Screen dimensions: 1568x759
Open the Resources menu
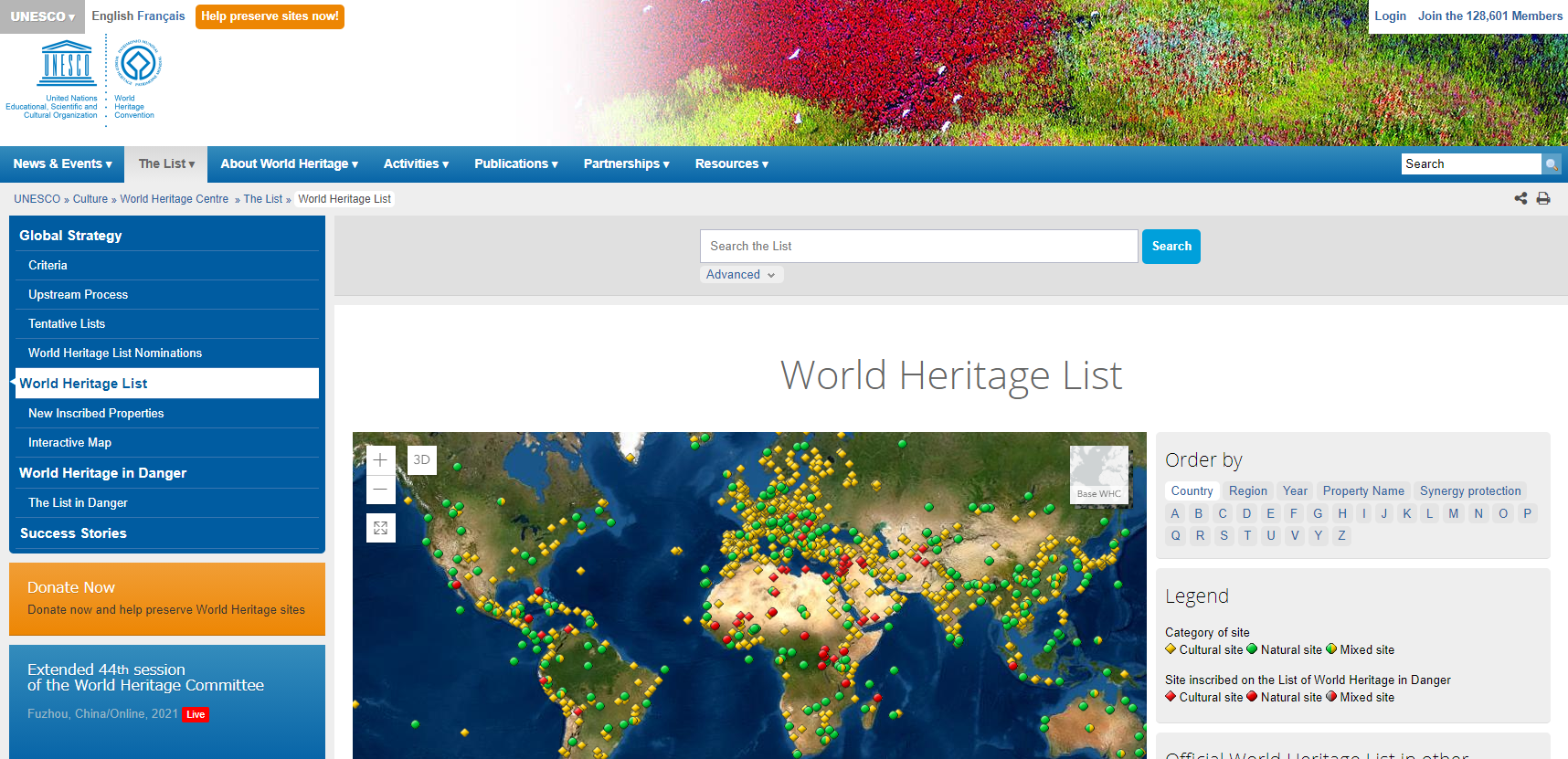pyautogui.click(x=731, y=164)
